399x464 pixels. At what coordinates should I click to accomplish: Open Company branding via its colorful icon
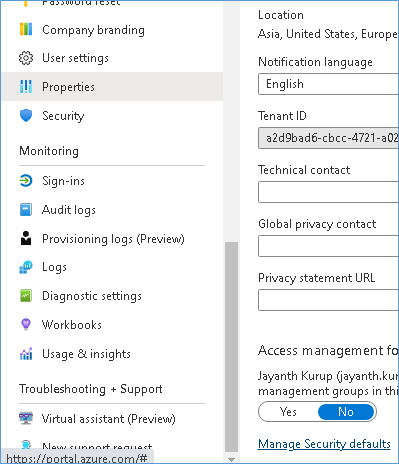pos(26,29)
